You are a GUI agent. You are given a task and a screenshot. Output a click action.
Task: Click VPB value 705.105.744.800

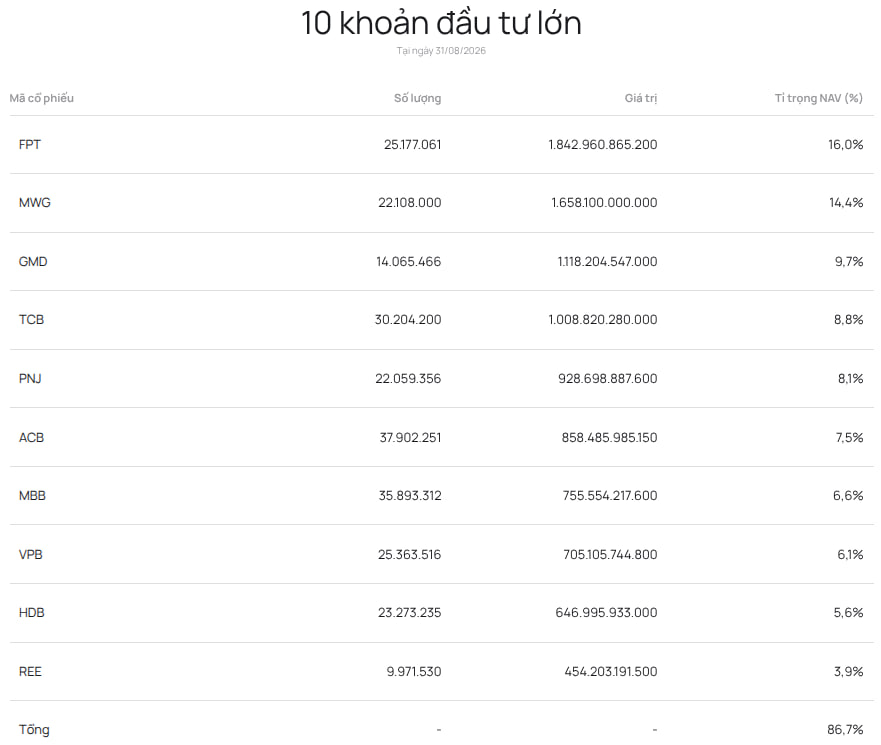610,554
